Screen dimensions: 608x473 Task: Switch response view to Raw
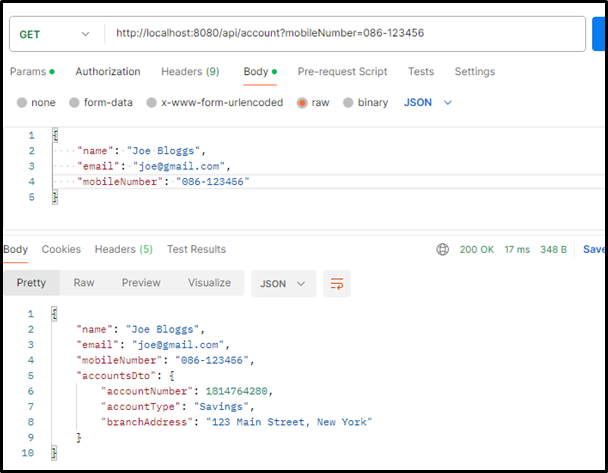pyautogui.click(x=84, y=283)
